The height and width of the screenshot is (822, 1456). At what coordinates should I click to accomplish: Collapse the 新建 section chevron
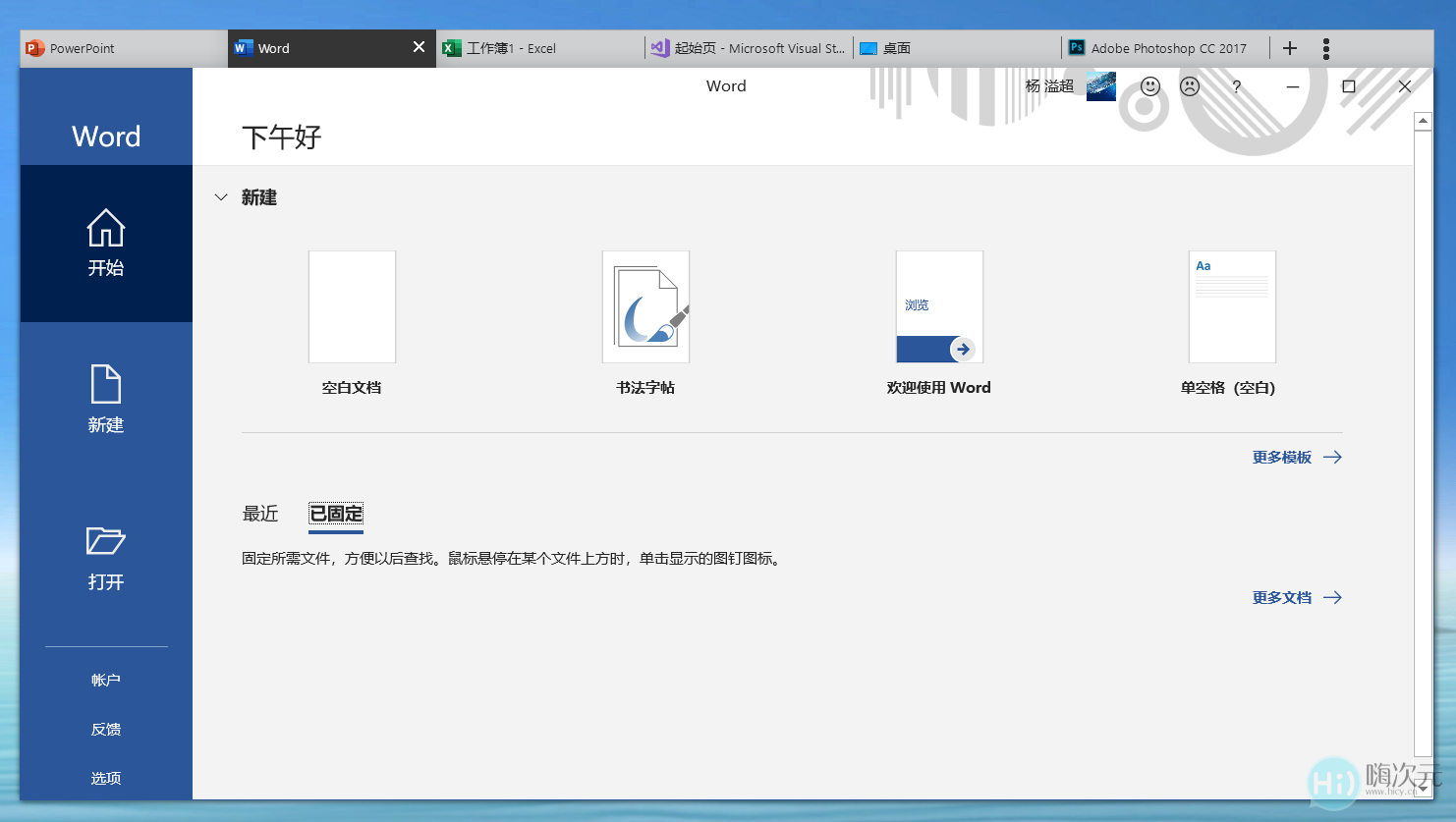(x=221, y=197)
